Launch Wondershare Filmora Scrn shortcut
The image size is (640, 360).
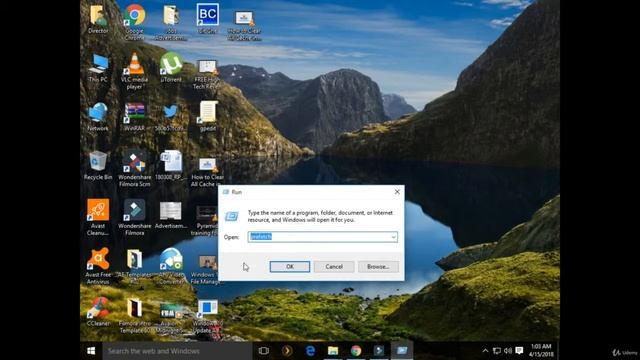click(x=134, y=169)
